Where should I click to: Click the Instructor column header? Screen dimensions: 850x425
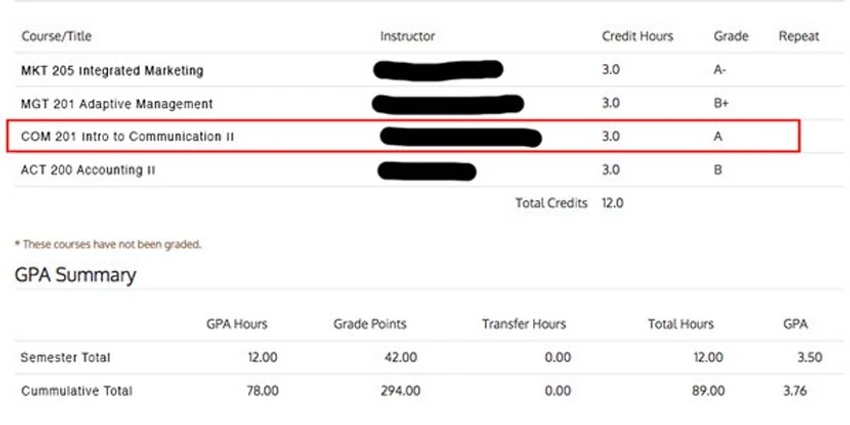[x=407, y=36]
